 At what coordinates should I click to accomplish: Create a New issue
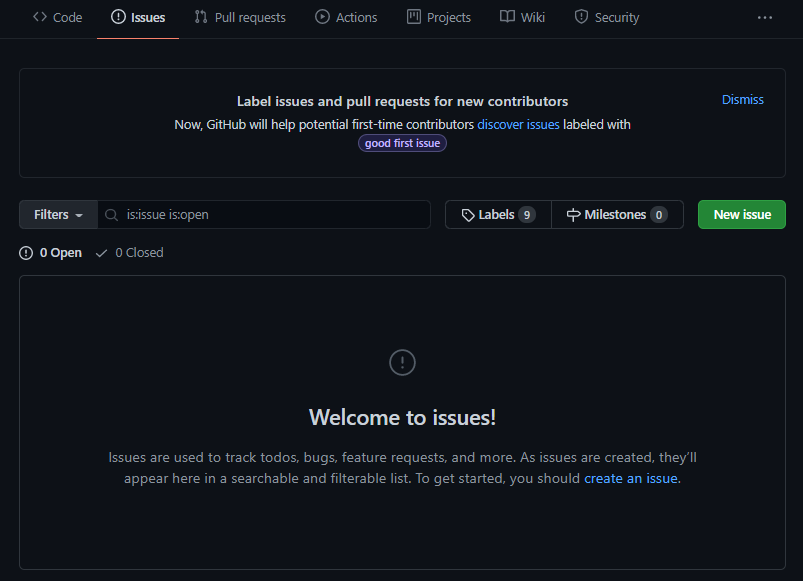742,214
